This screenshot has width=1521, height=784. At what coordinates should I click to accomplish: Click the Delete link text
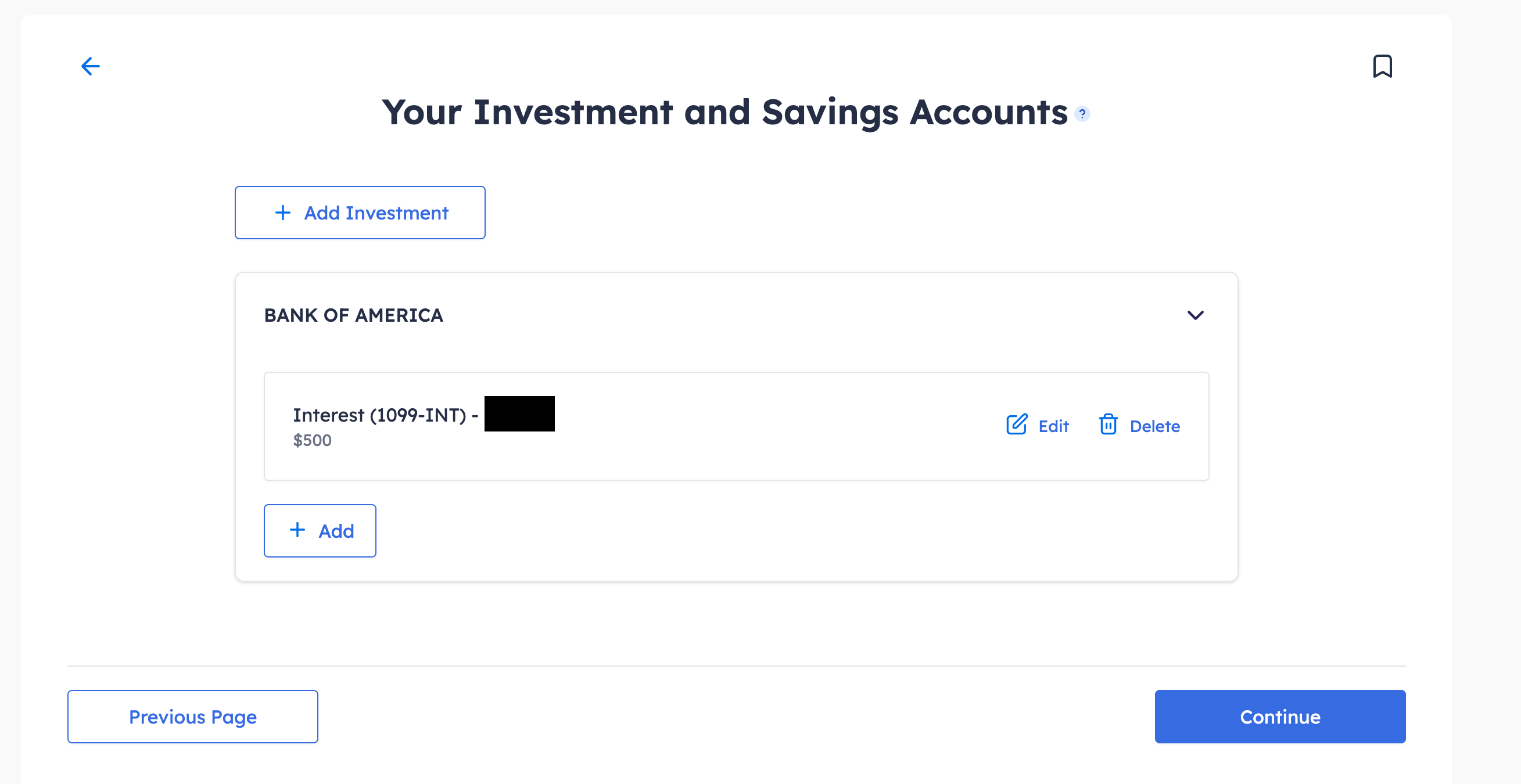click(1154, 426)
